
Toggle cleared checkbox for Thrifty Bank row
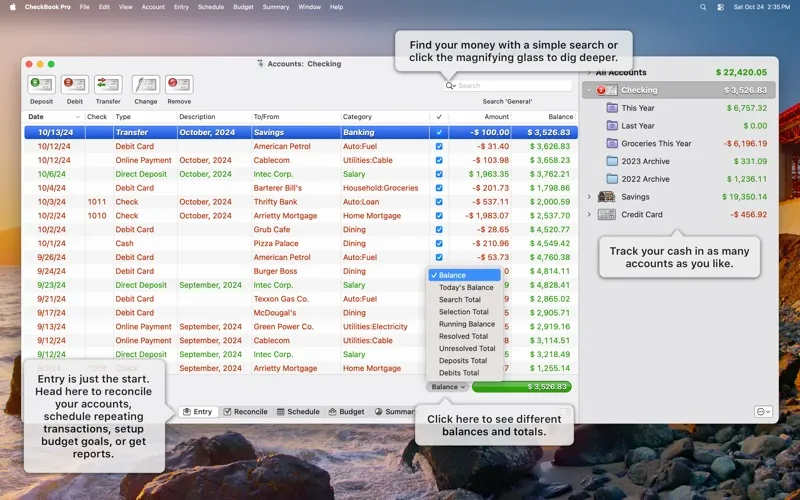coord(439,202)
